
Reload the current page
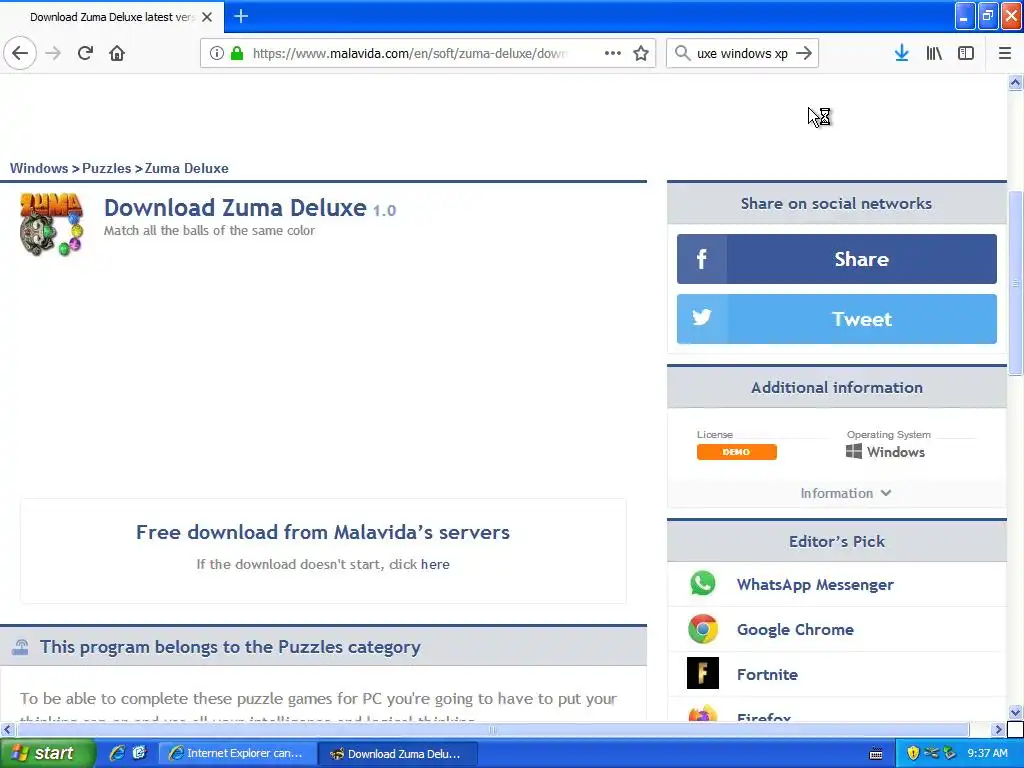click(85, 53)
